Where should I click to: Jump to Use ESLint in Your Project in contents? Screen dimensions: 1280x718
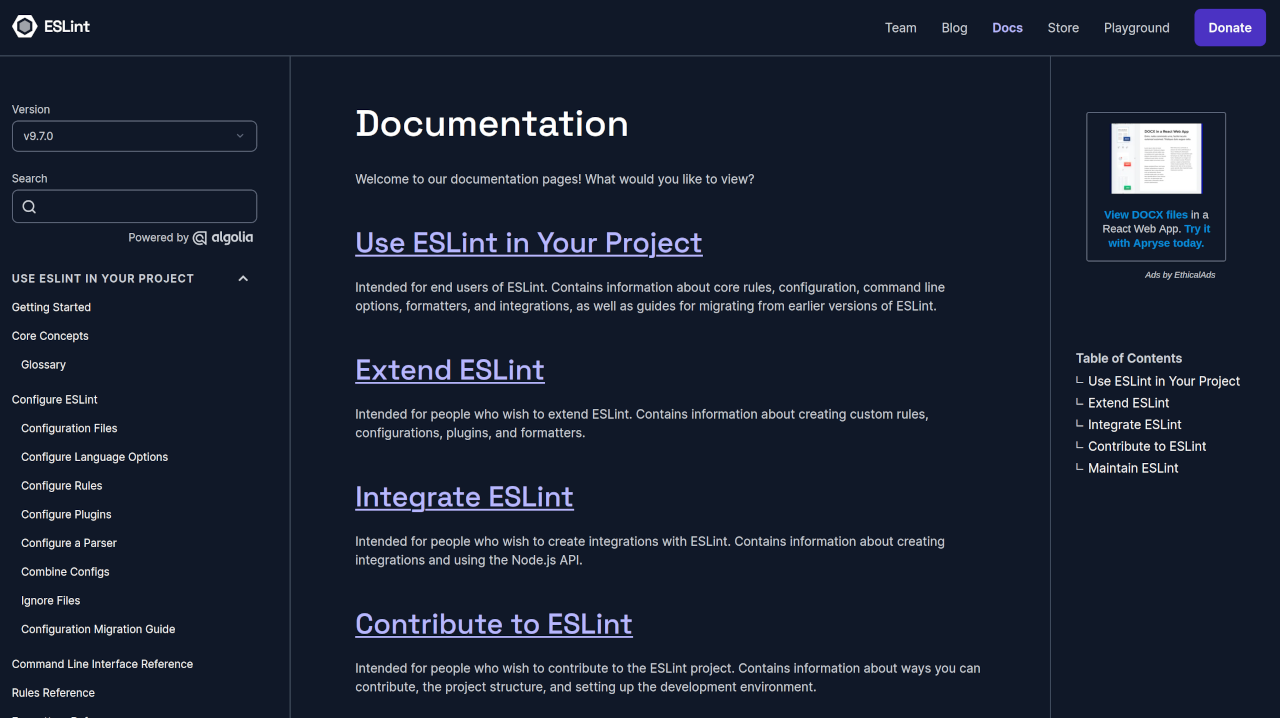tap(1164, 381)
